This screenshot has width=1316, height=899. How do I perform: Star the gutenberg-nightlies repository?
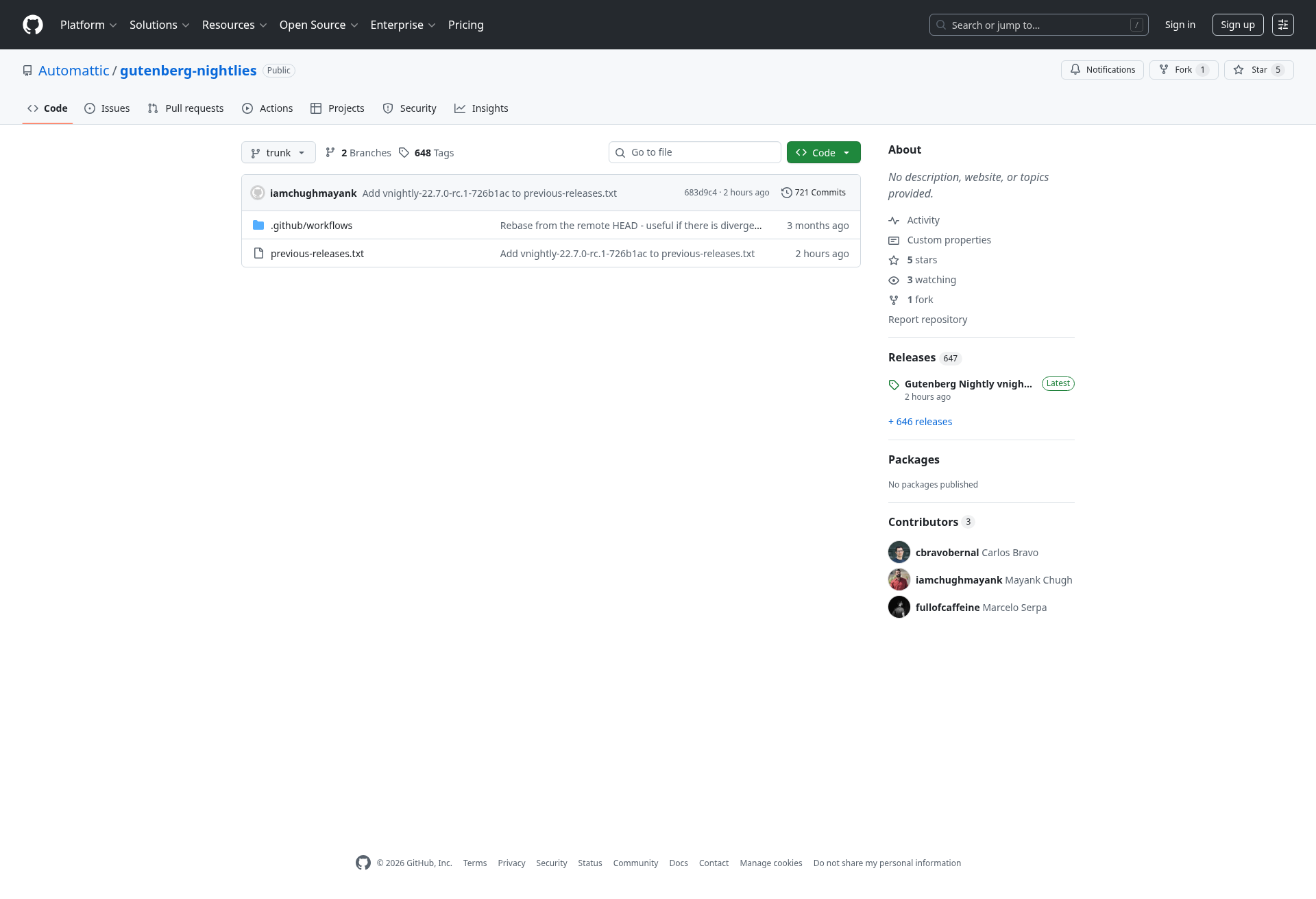tap(1259, 70)
